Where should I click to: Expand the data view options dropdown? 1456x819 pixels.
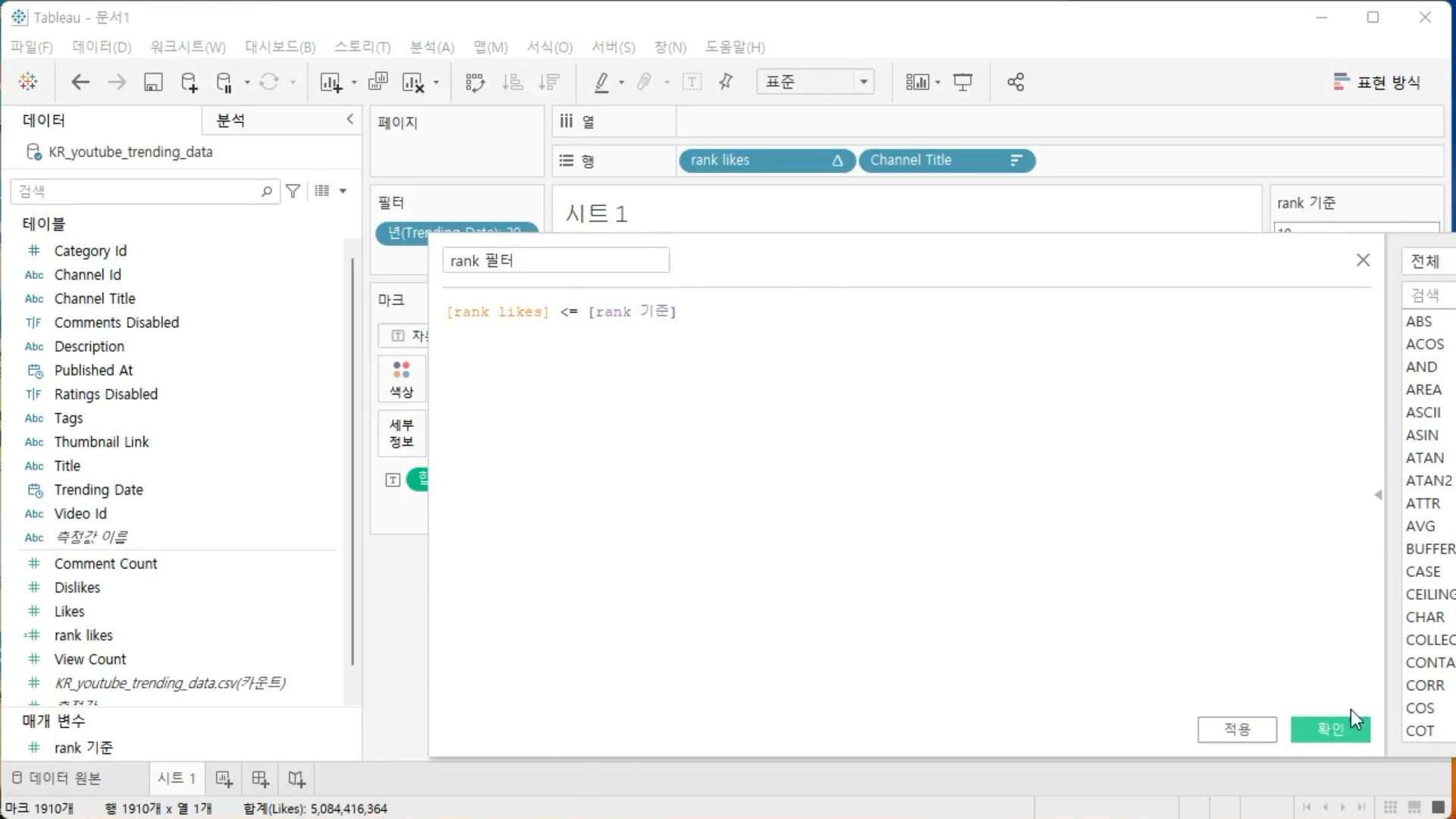pos(343,191)
